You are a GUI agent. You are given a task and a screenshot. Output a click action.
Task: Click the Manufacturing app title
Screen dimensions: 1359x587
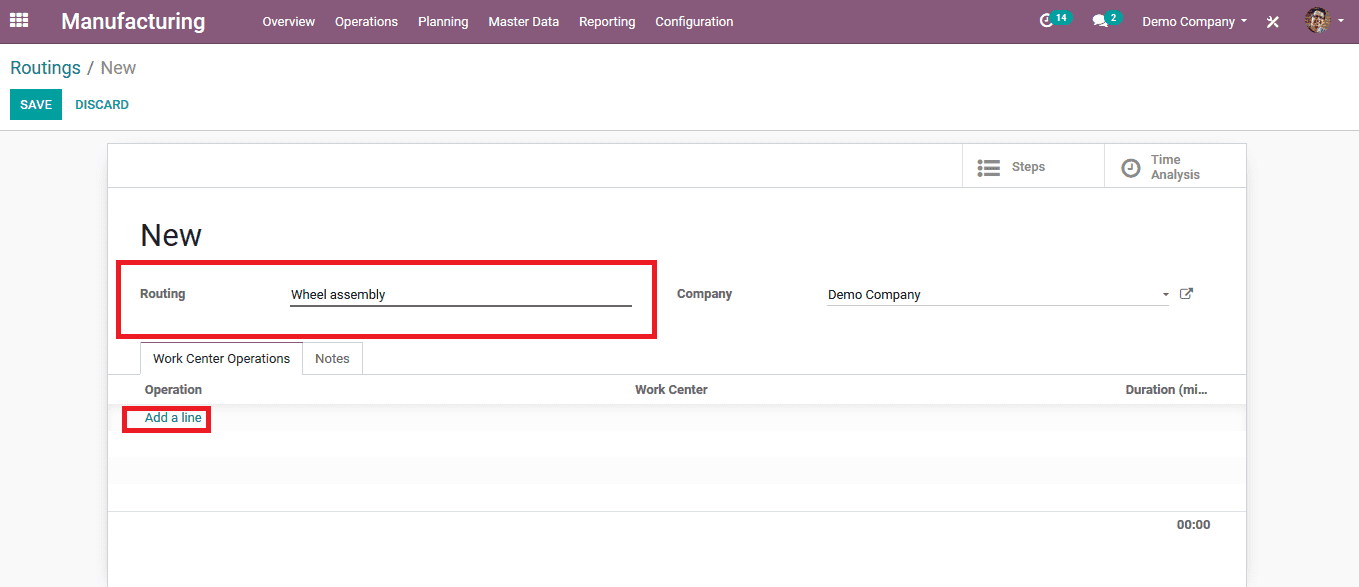coord(133,21)
